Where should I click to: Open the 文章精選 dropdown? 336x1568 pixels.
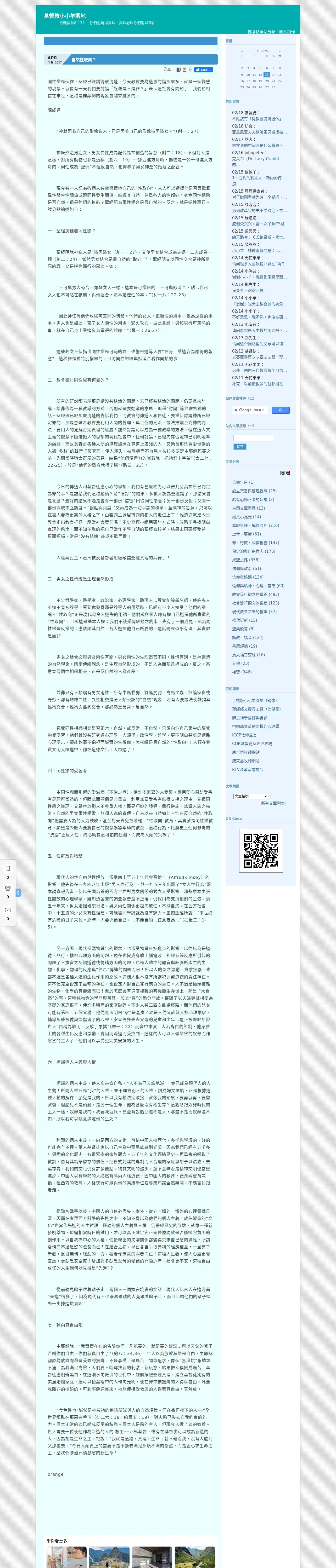click(251, 796)
